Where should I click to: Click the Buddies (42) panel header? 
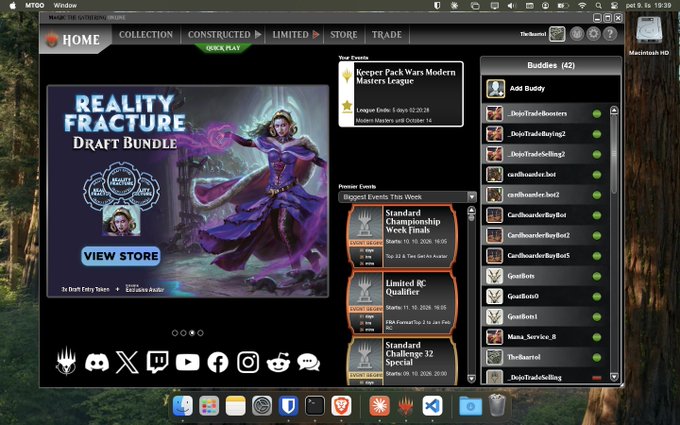point(551,65)
